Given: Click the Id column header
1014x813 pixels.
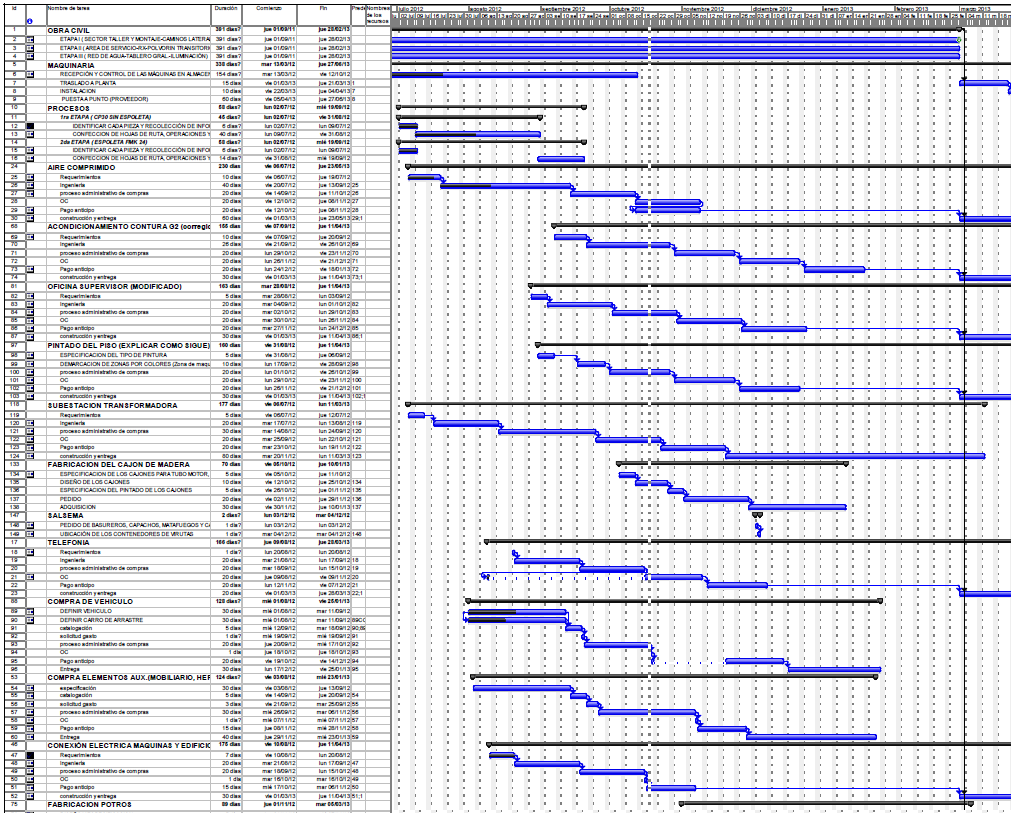Looking at the screenshot, I should point(15,7).
